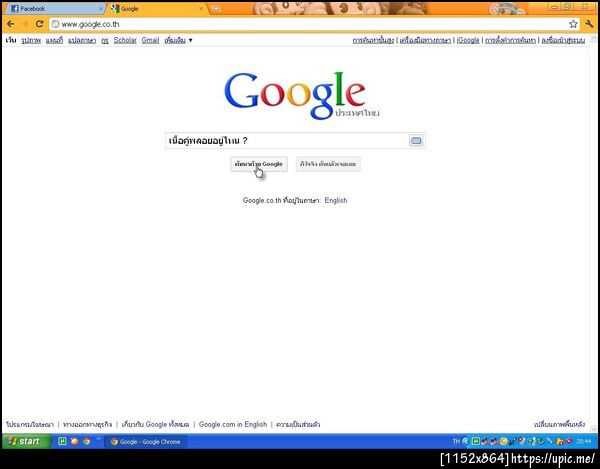Open a new tab with the plus button
The image size is (600, 469).
(216, 9)
